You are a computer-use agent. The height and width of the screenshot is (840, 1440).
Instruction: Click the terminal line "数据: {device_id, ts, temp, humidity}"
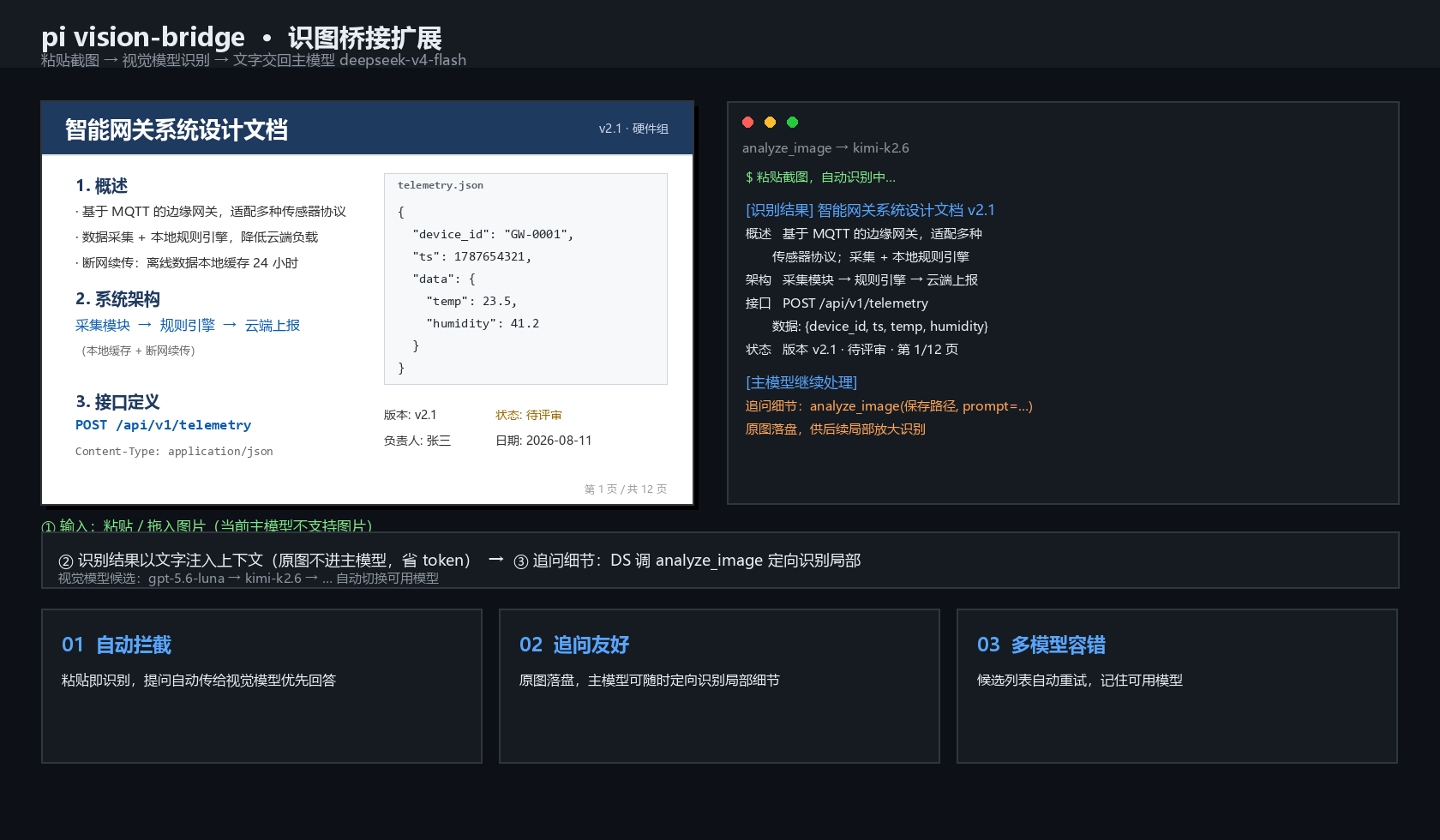880,327
